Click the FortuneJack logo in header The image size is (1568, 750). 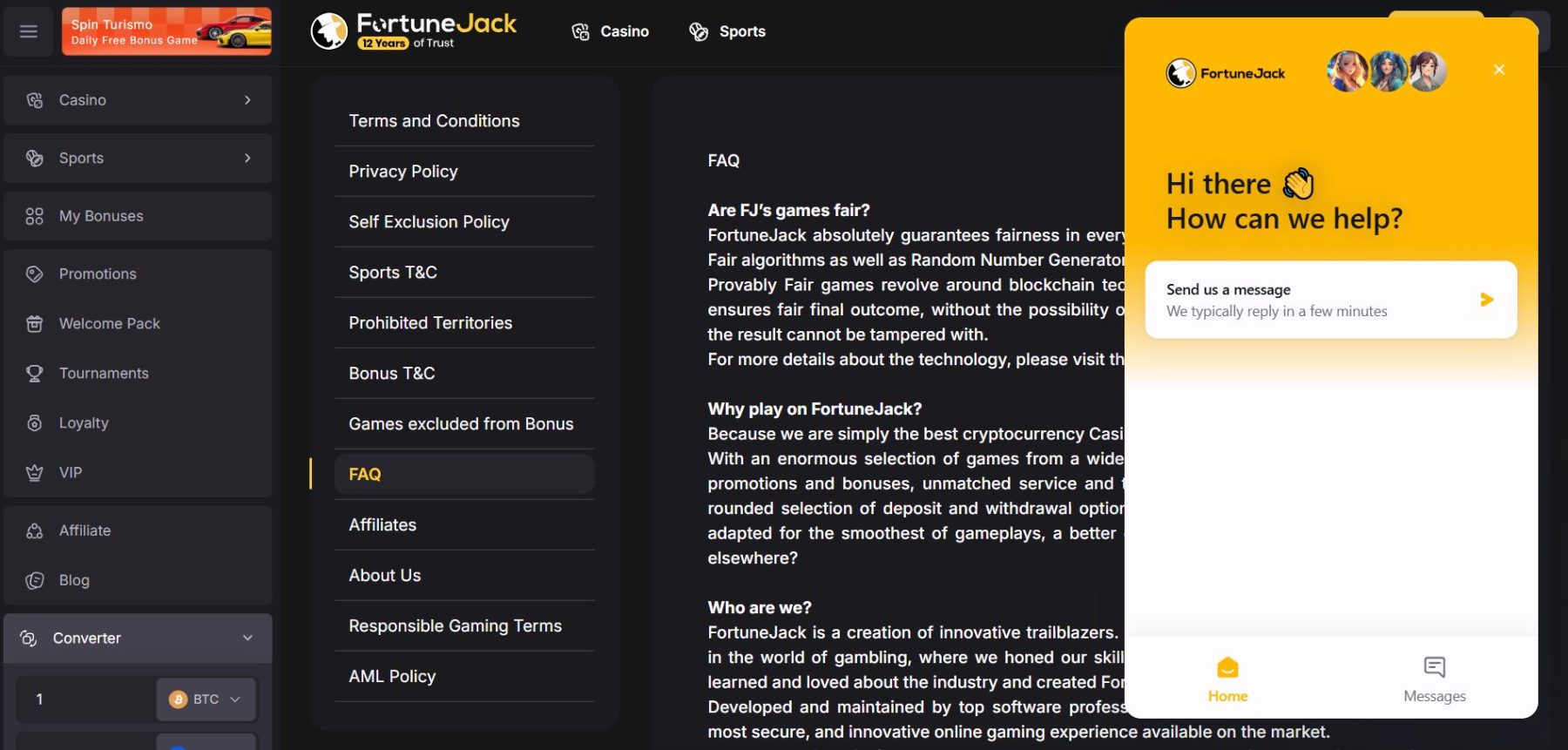(x=413, y=31)
